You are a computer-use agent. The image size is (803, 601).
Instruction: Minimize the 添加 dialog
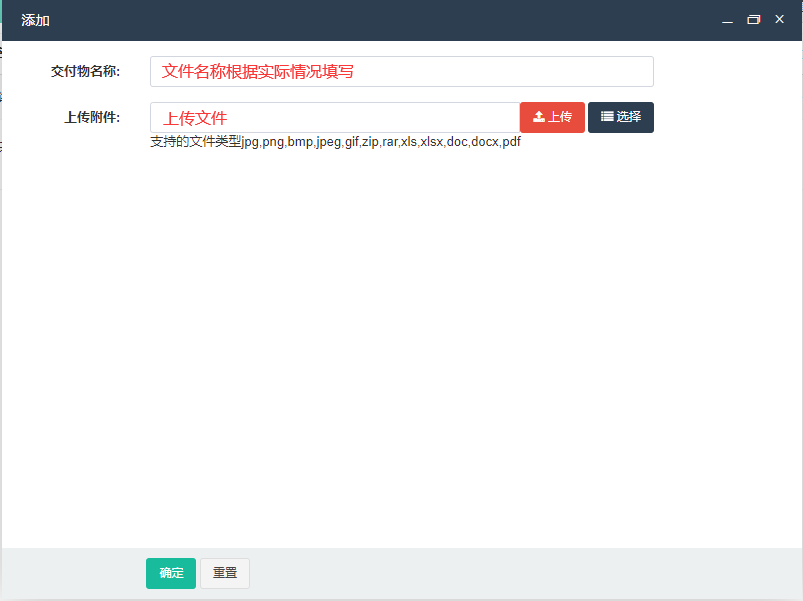[x=727, y=20]
